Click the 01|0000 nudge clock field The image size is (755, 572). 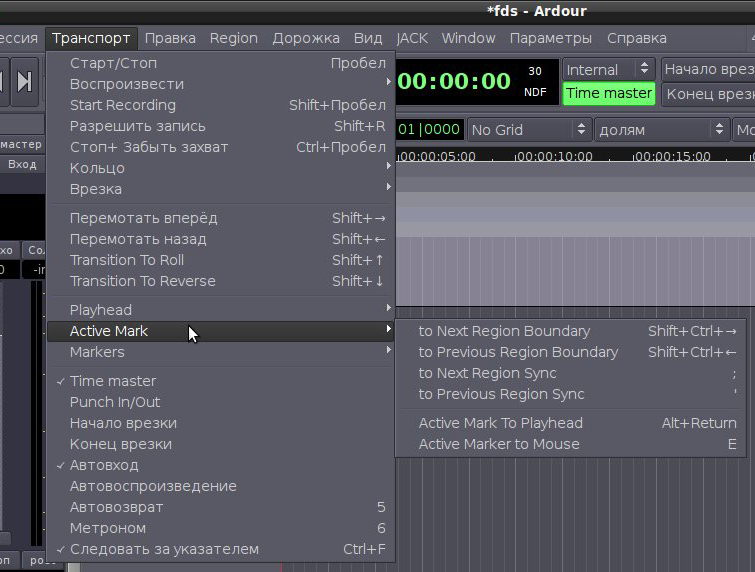[x=429, y=130]
